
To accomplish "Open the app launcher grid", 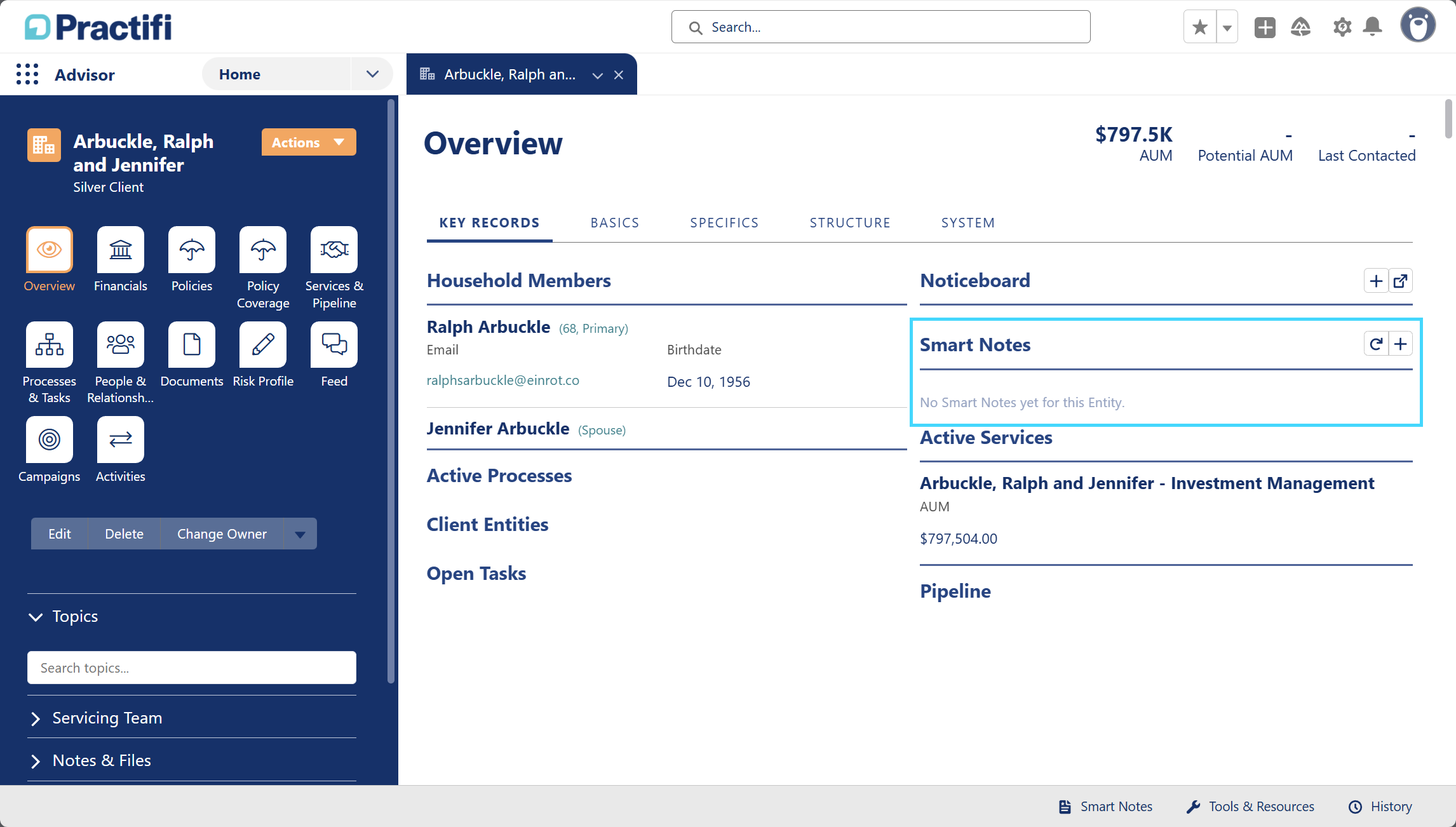I will pyautogui.click(x=27, y=74).
